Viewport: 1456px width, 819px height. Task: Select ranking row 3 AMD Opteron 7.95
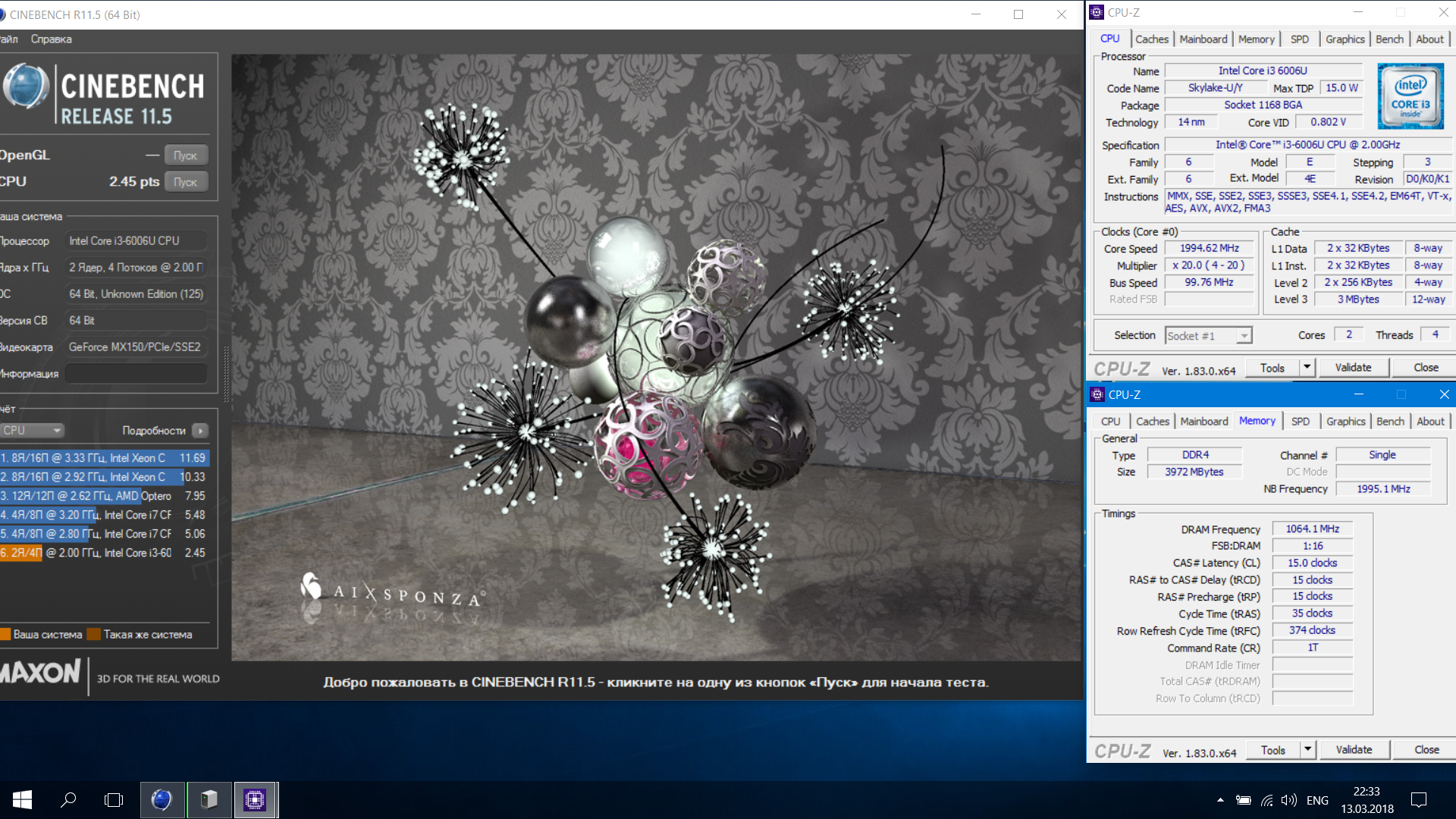coord(105,496)
